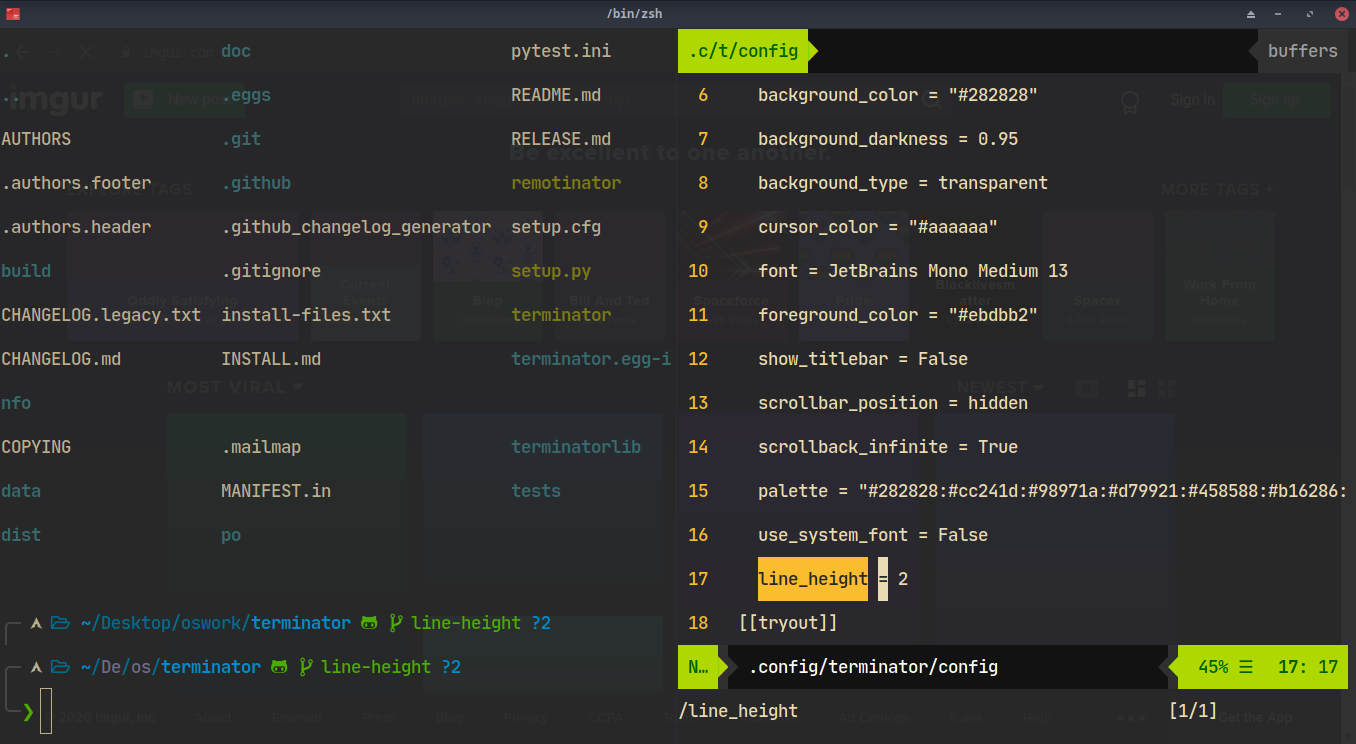Click the green prompt chevron at the bottom left
The width and height of the screenshot is (1356, 744).
point(28,711)
